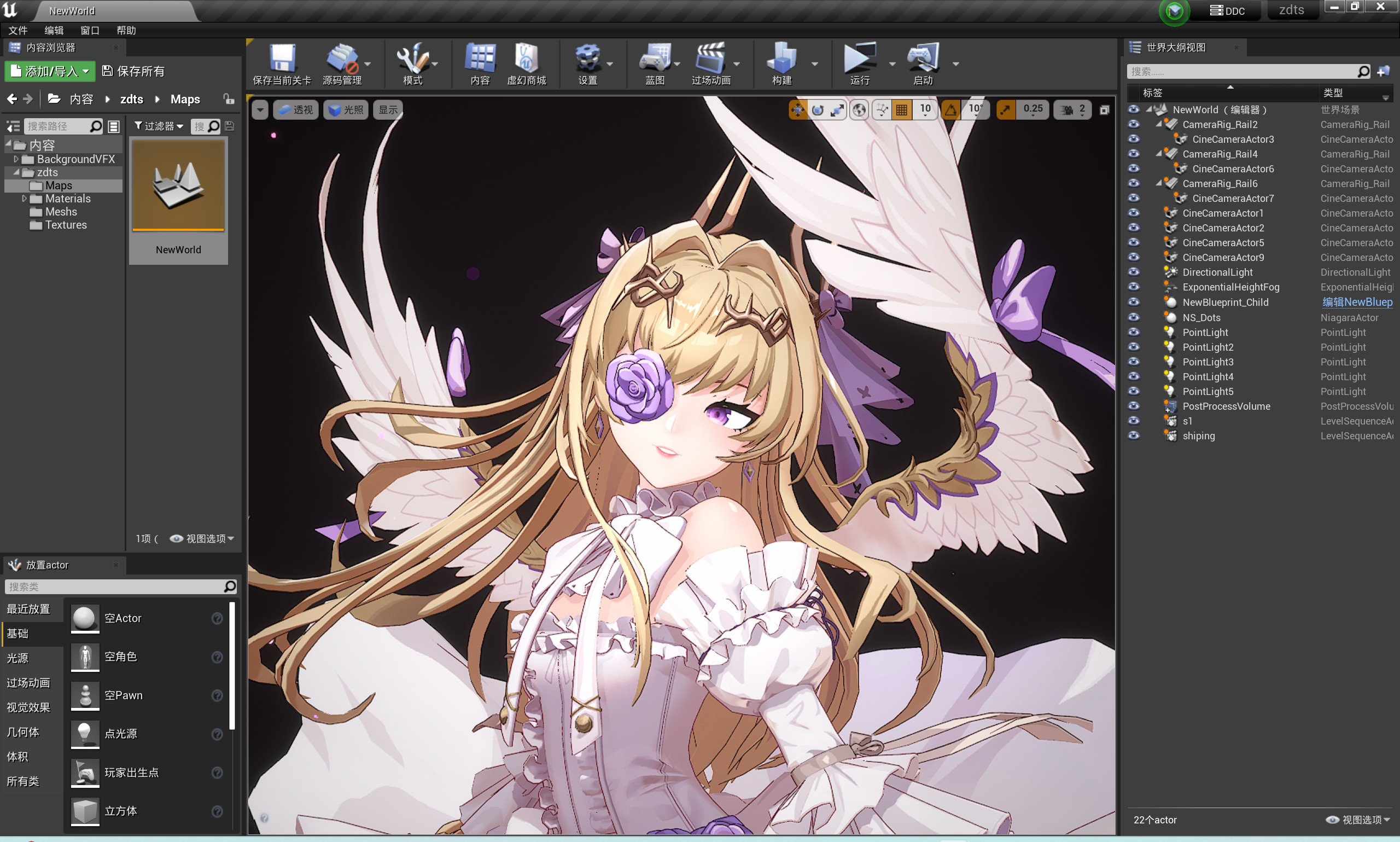This screenshot has width=1400, height=842.
Task: Collapse CameraRig_Rail4 tree node
Action: tap(1158, 153)
